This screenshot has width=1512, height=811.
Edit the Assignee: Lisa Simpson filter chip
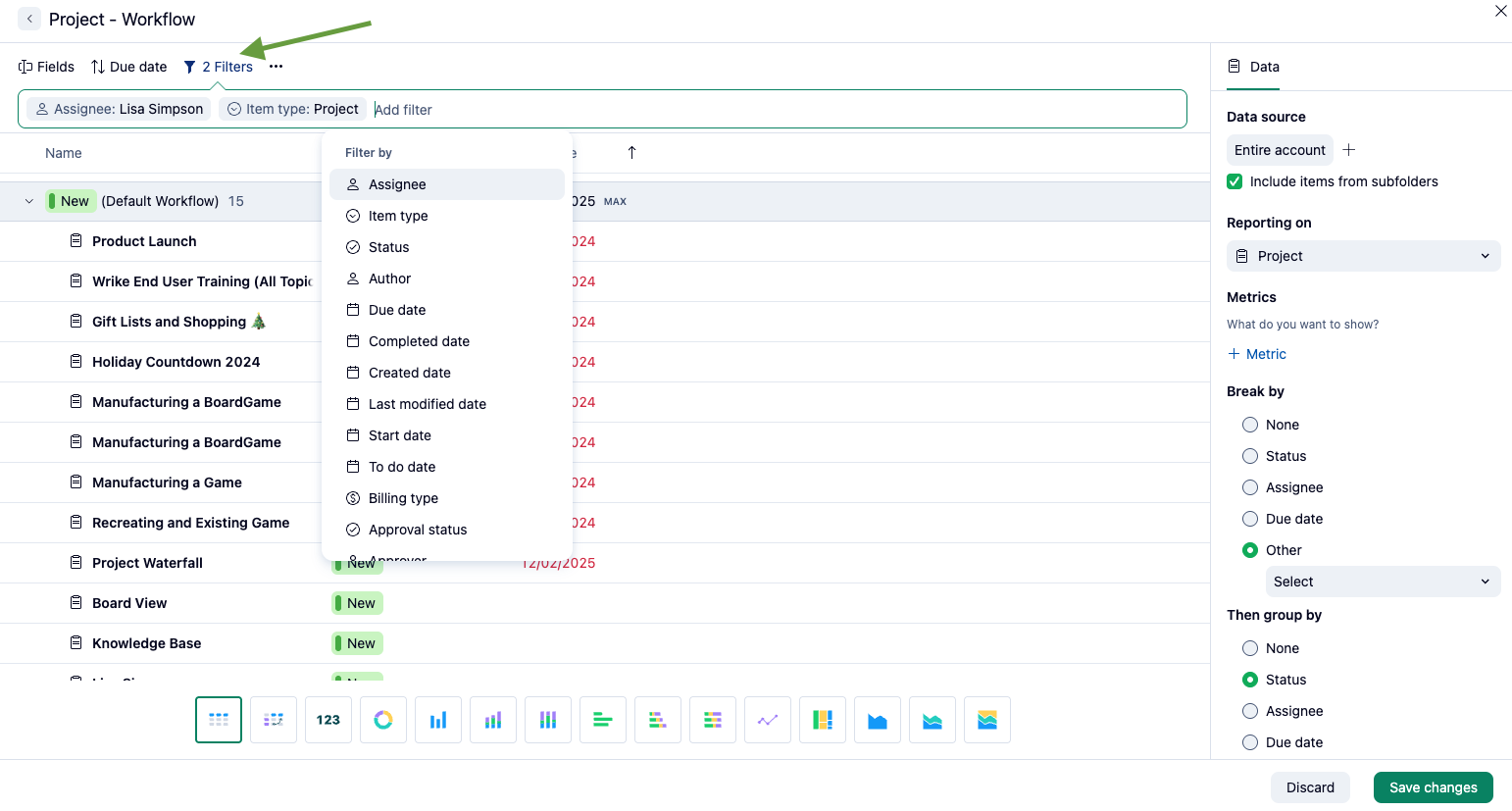pos(119,109)
